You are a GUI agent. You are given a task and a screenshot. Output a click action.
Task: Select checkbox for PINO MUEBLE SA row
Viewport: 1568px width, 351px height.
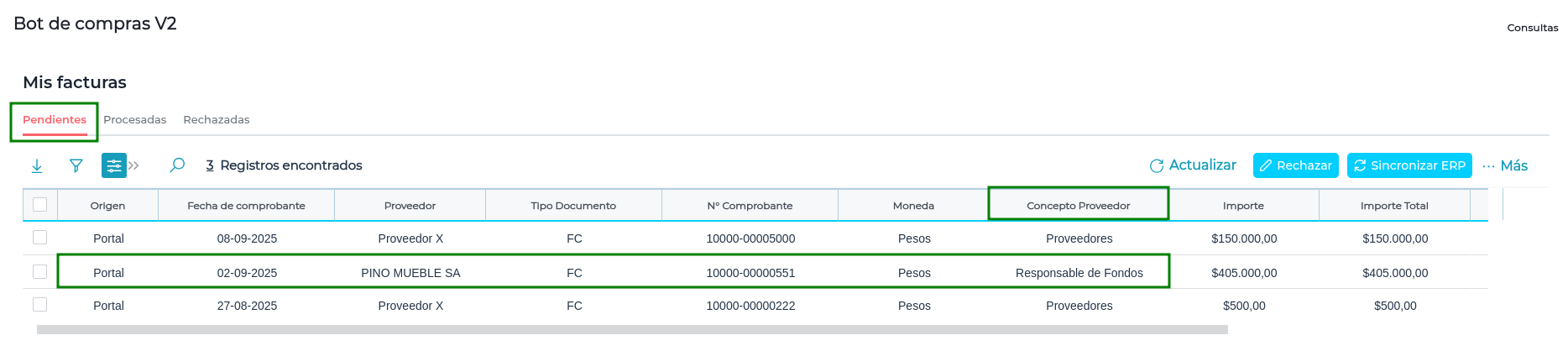tap(39, 272)
